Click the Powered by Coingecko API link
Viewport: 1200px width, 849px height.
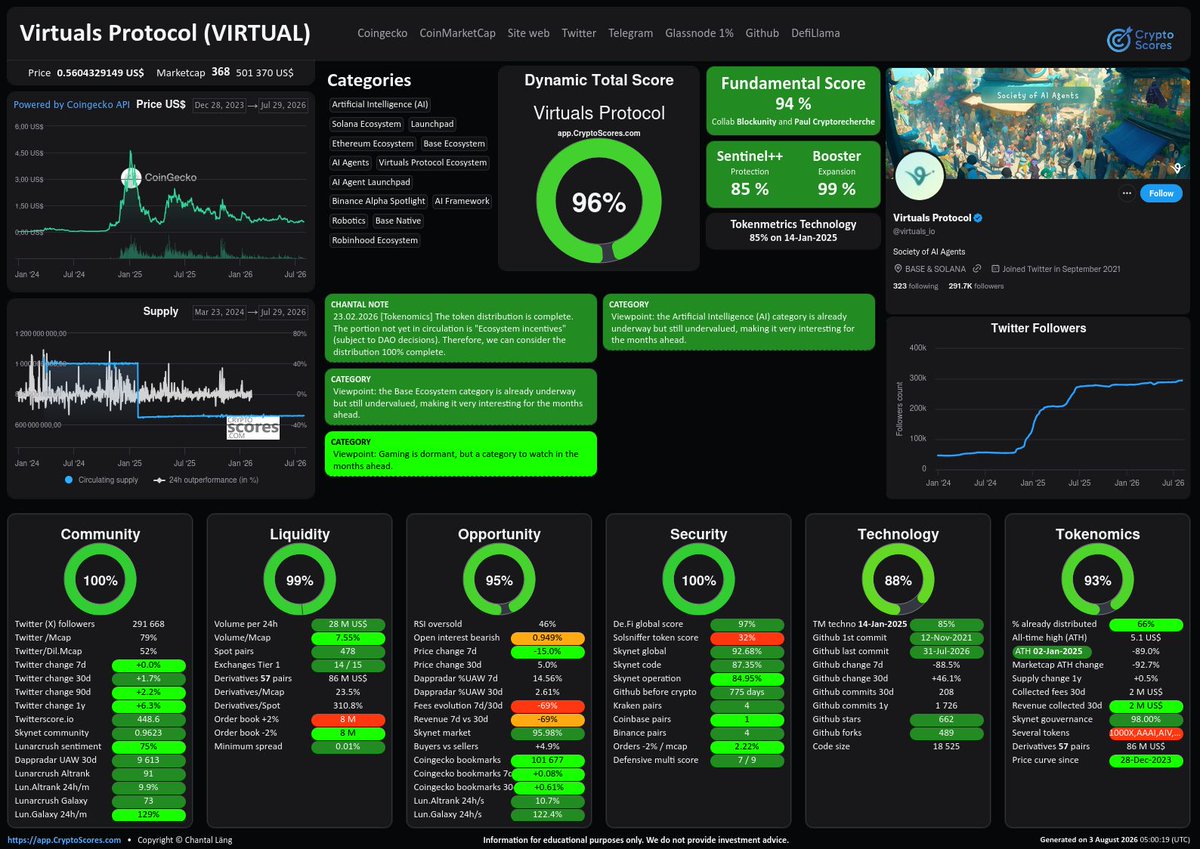coord(72,104)
